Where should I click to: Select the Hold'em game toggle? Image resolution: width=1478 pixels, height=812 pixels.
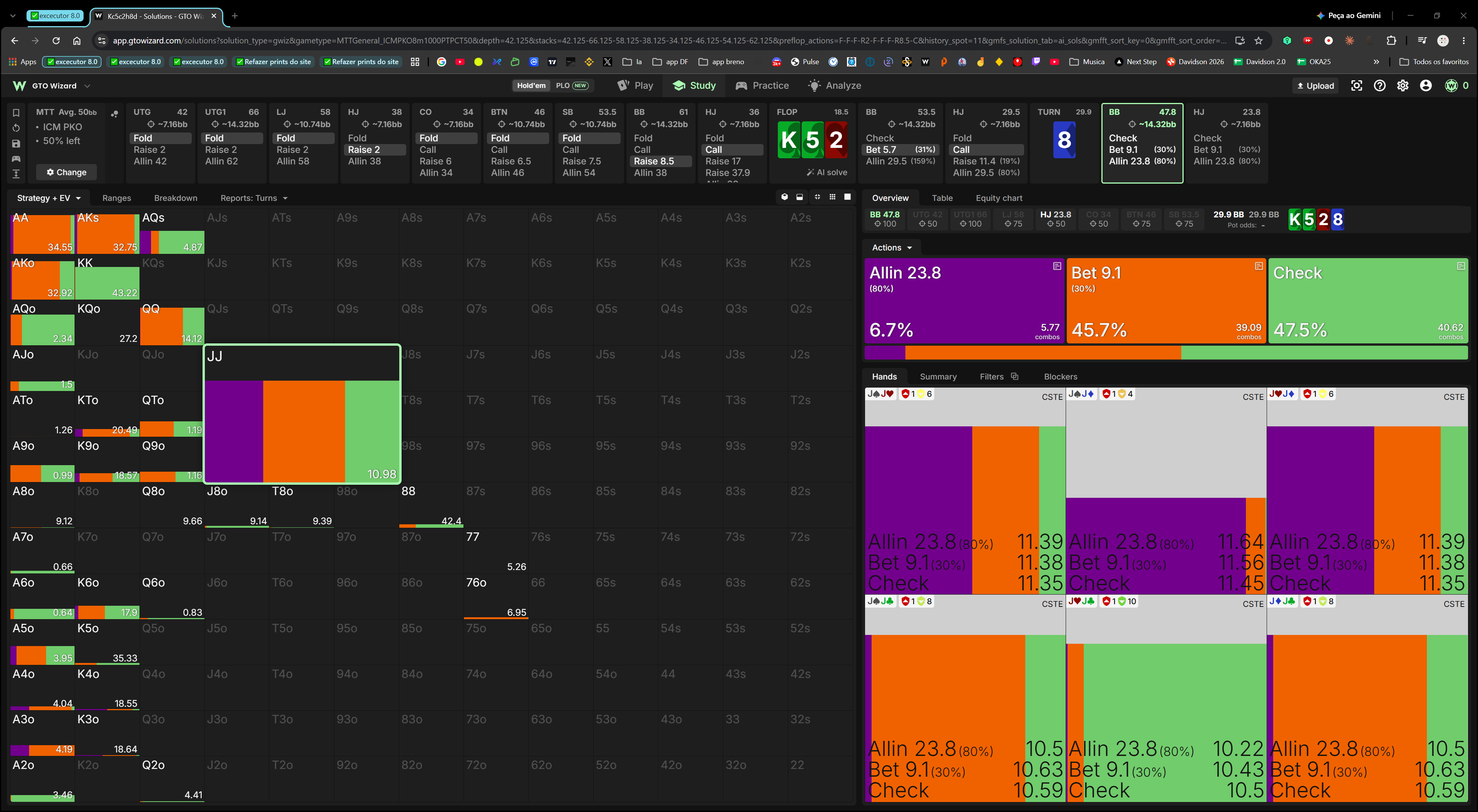[x=531, y=85]
